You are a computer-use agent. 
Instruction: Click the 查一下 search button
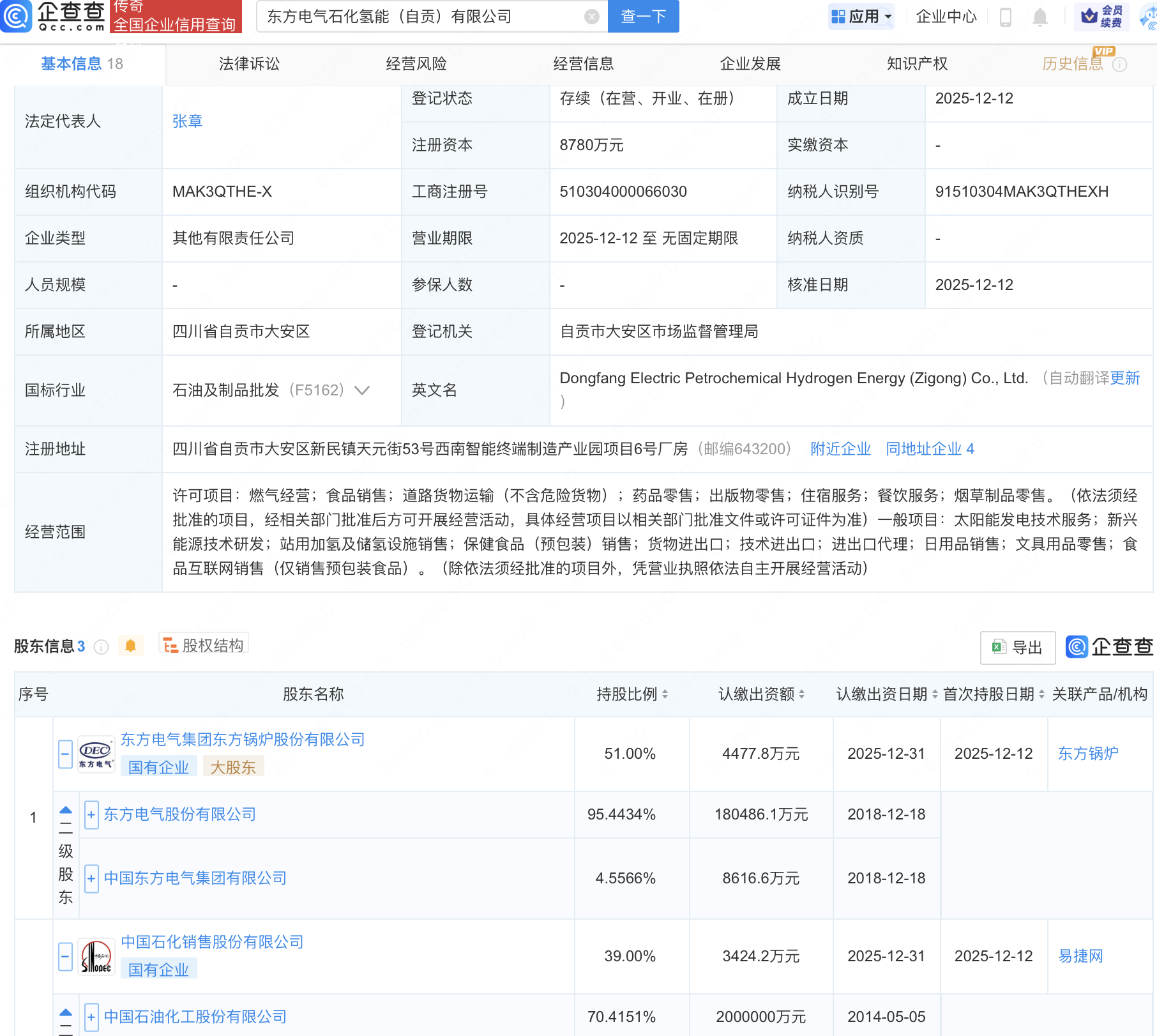pos(642,17)
